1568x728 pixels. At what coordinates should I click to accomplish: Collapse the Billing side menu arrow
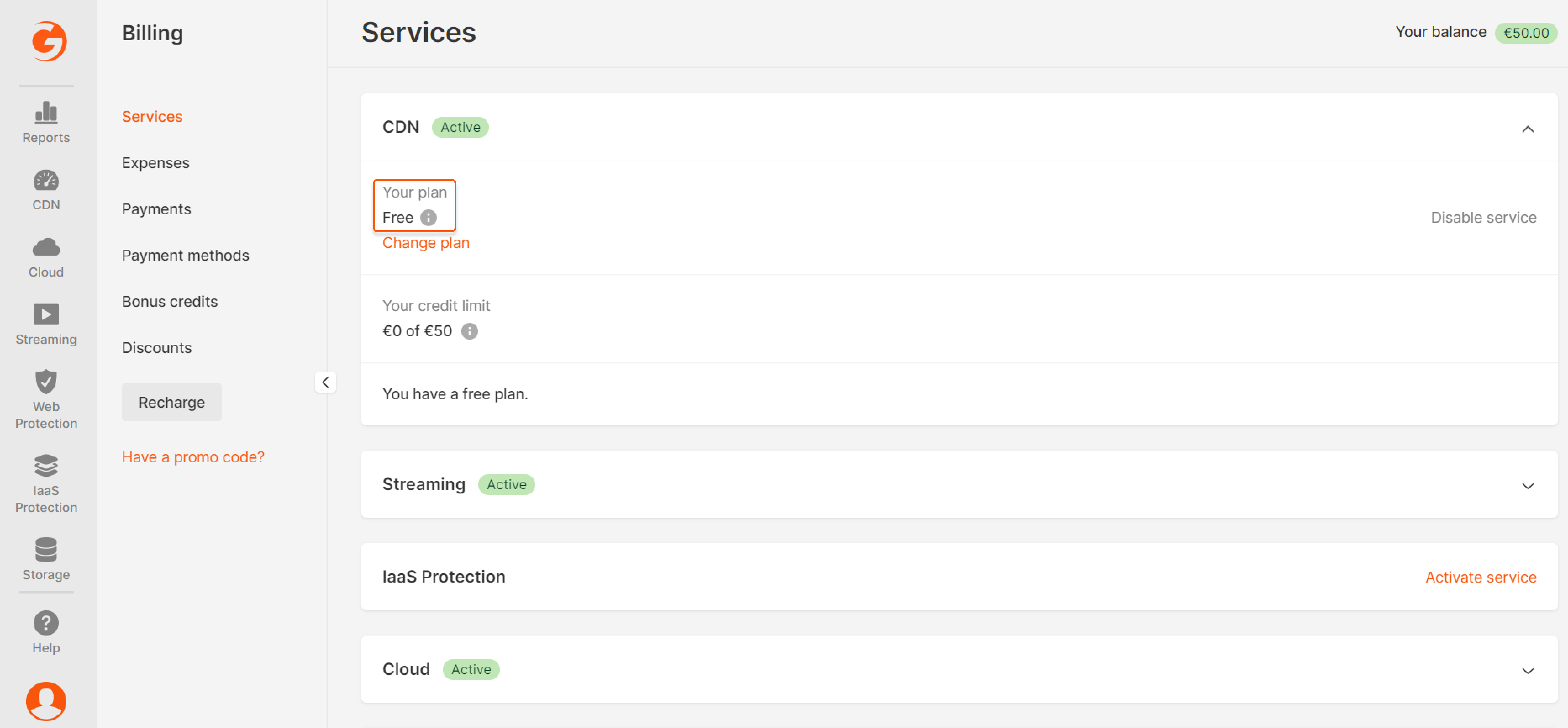point(326,382)
